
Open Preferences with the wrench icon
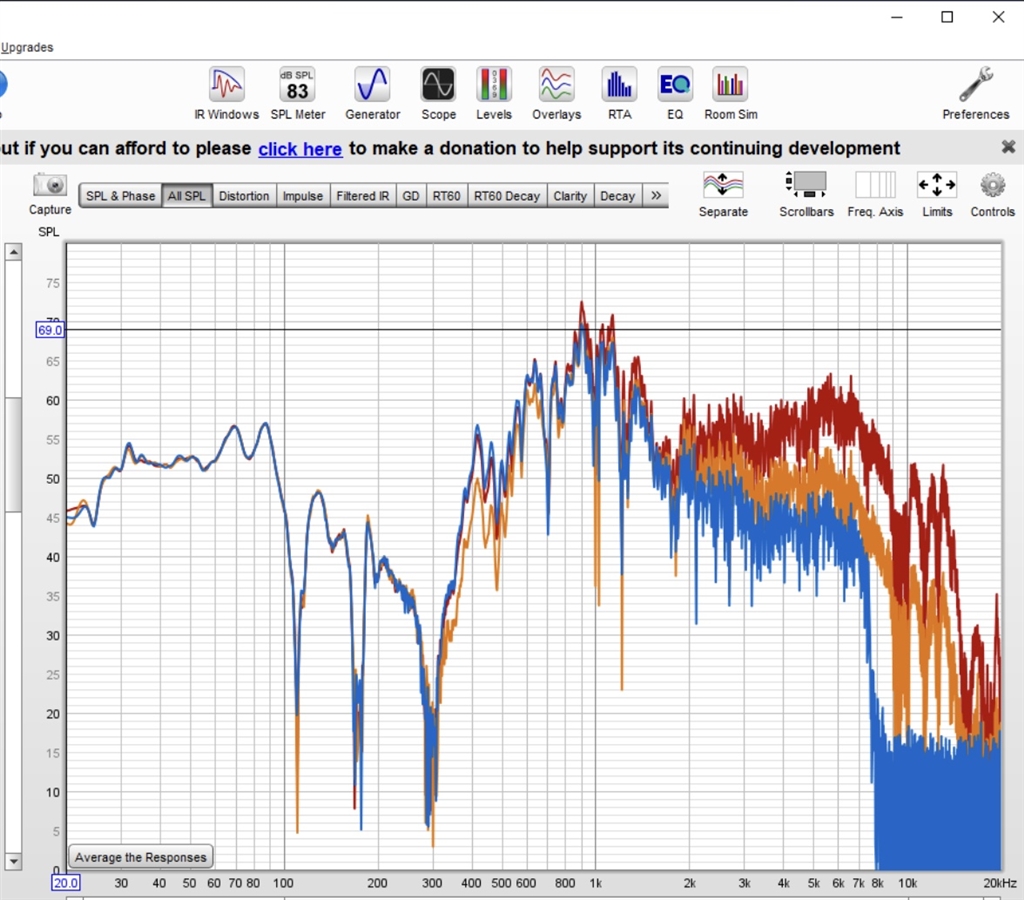click(x=976, y=93)
